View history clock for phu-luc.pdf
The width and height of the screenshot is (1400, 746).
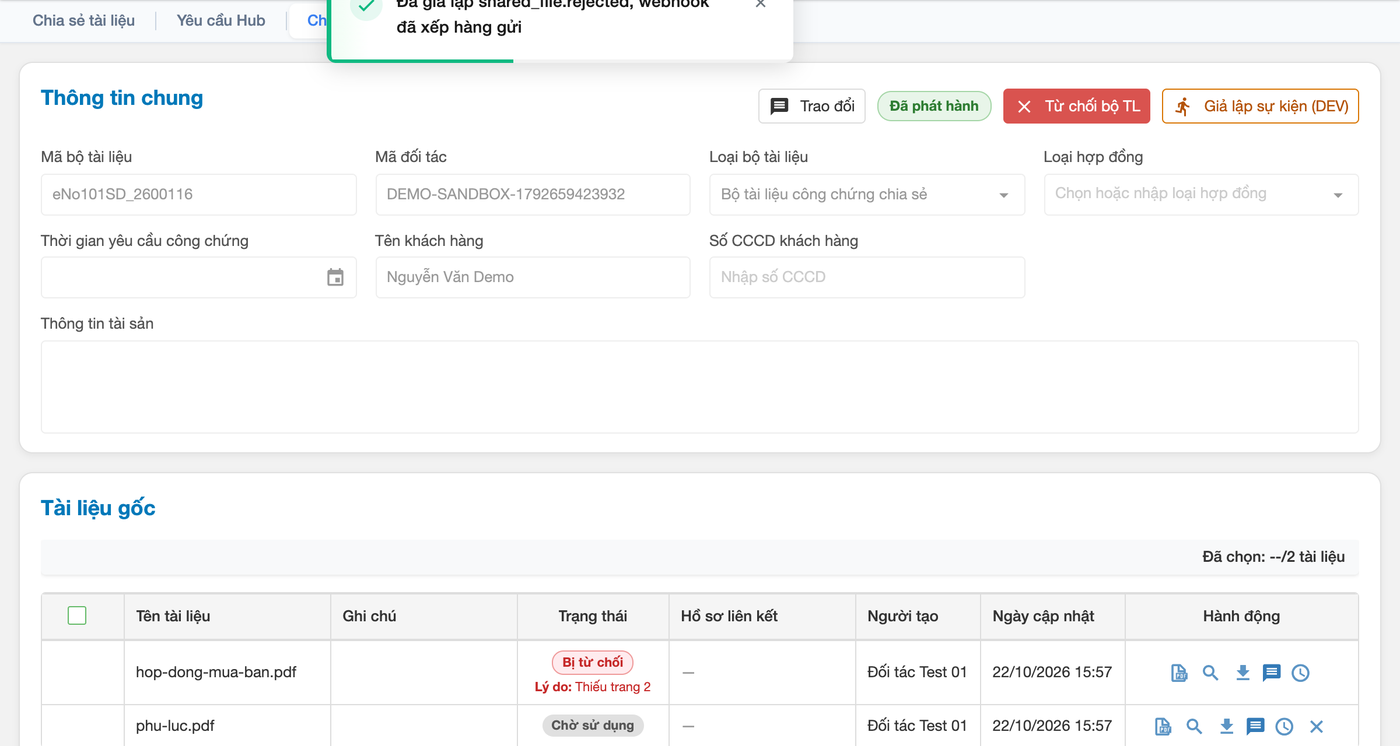click(x=1284, y=727)
